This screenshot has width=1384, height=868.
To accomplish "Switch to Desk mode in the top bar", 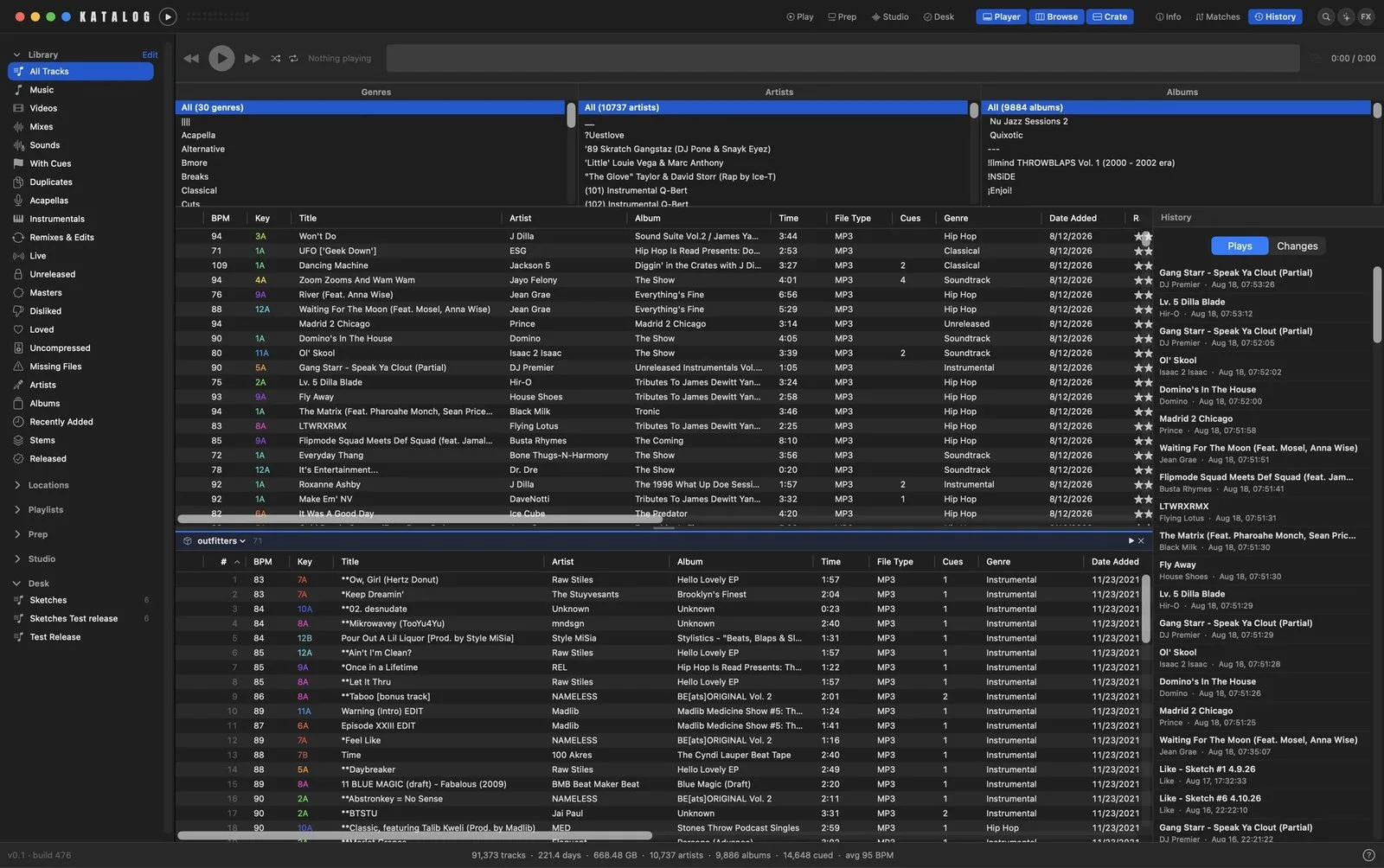I will 939,16.
